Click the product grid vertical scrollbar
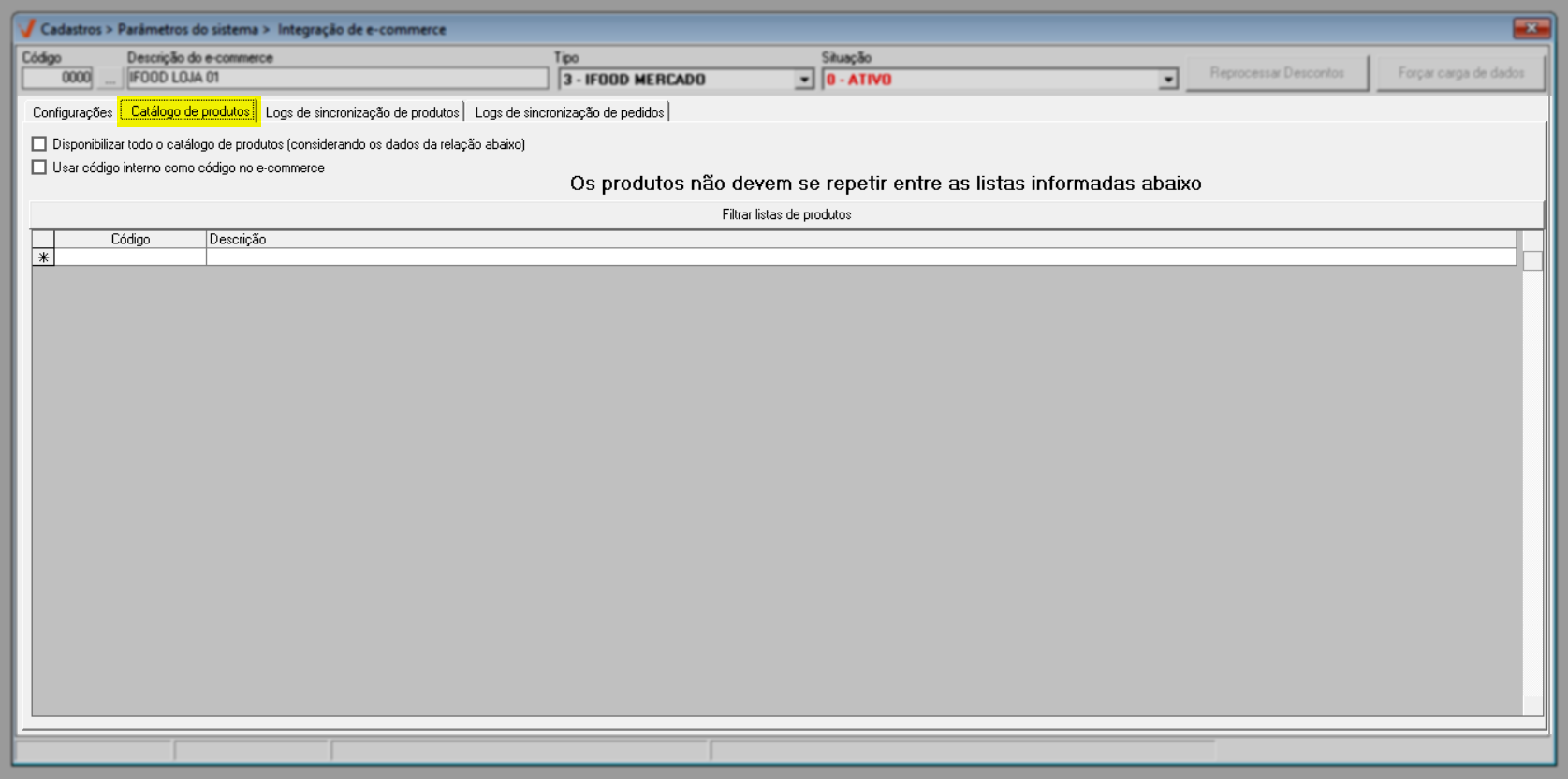Screen dimensions: 1568x779 coord(1532,473)
